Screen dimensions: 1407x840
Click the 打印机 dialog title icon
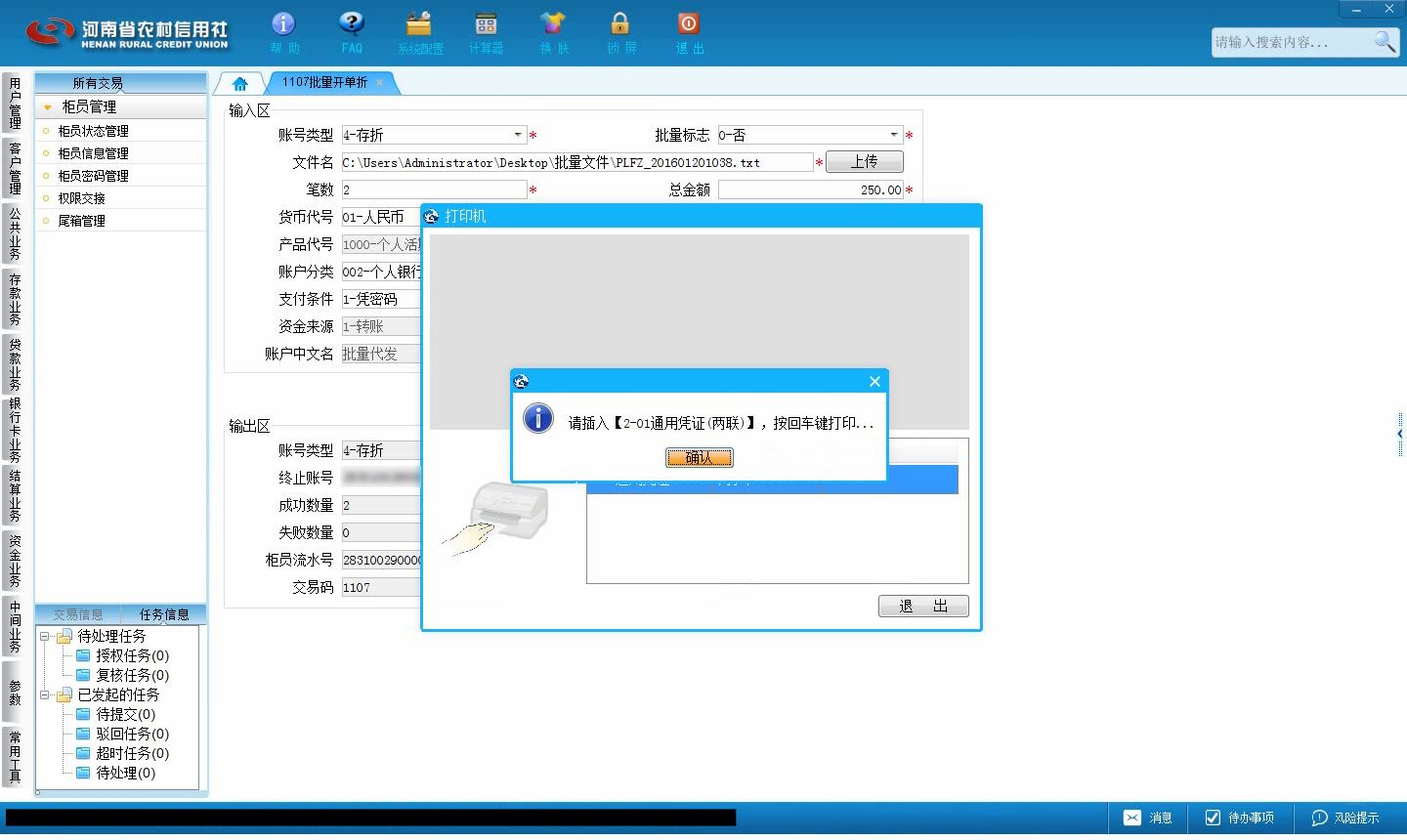(431, 216)
